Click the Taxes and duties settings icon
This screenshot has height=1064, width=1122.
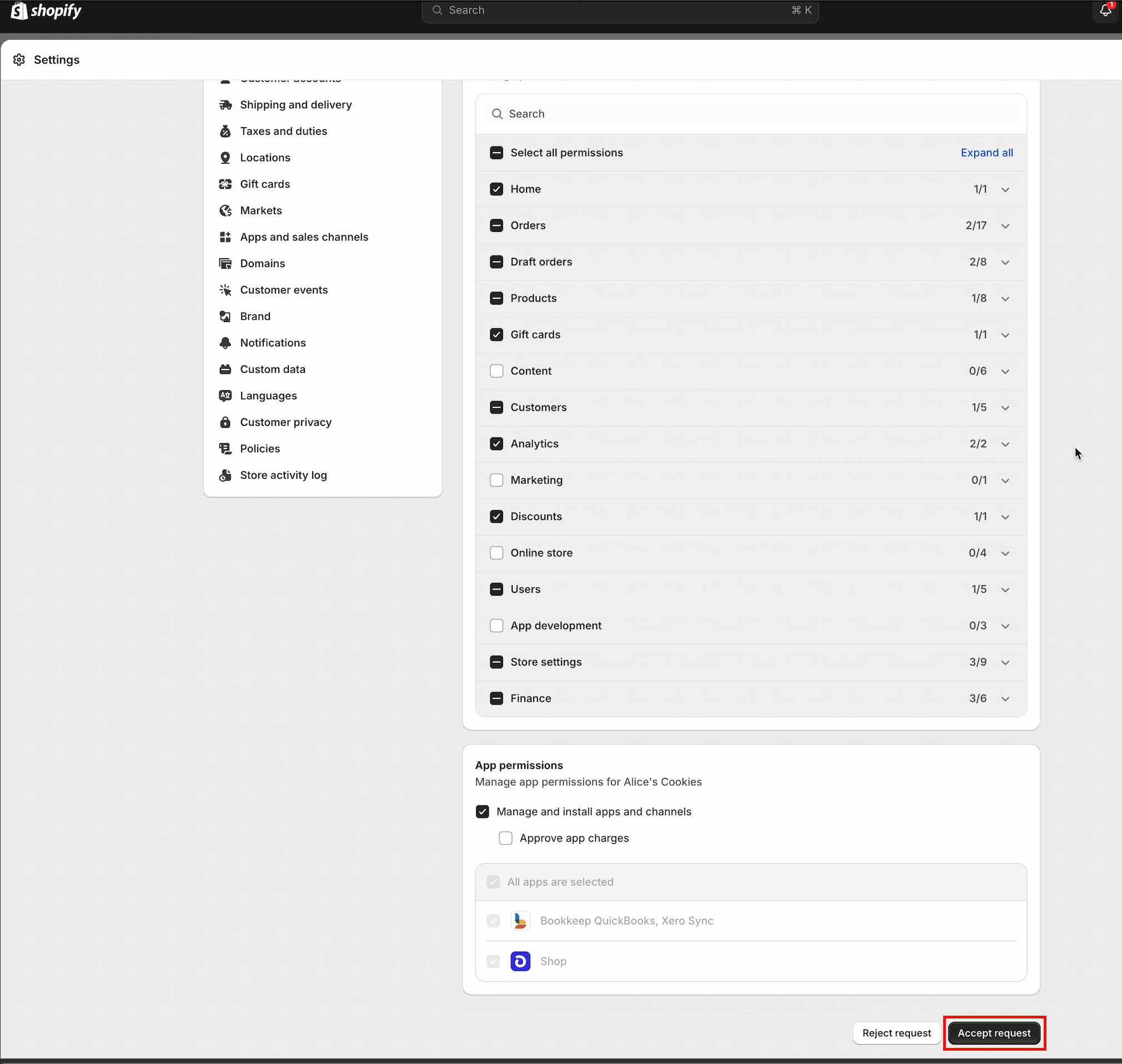tap(225, 131)
